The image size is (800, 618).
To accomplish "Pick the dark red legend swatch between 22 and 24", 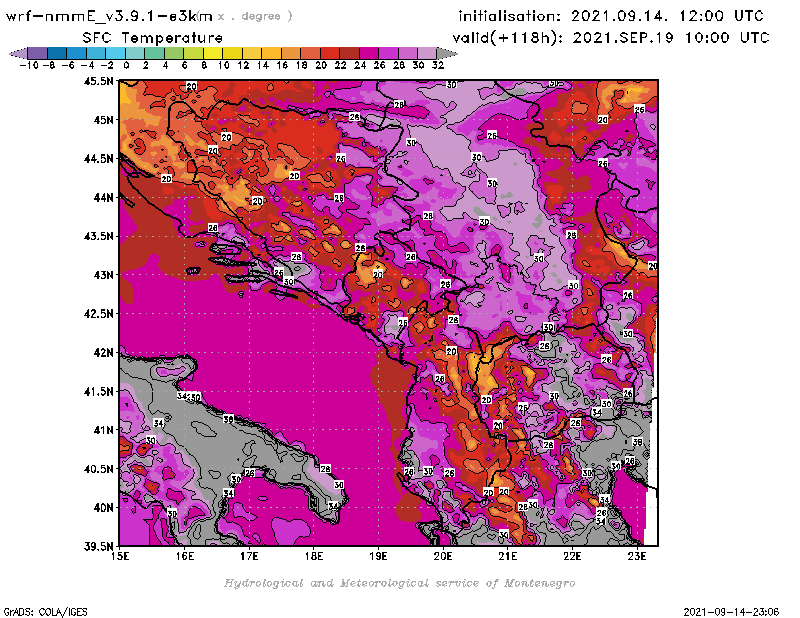I will (349, 53).
